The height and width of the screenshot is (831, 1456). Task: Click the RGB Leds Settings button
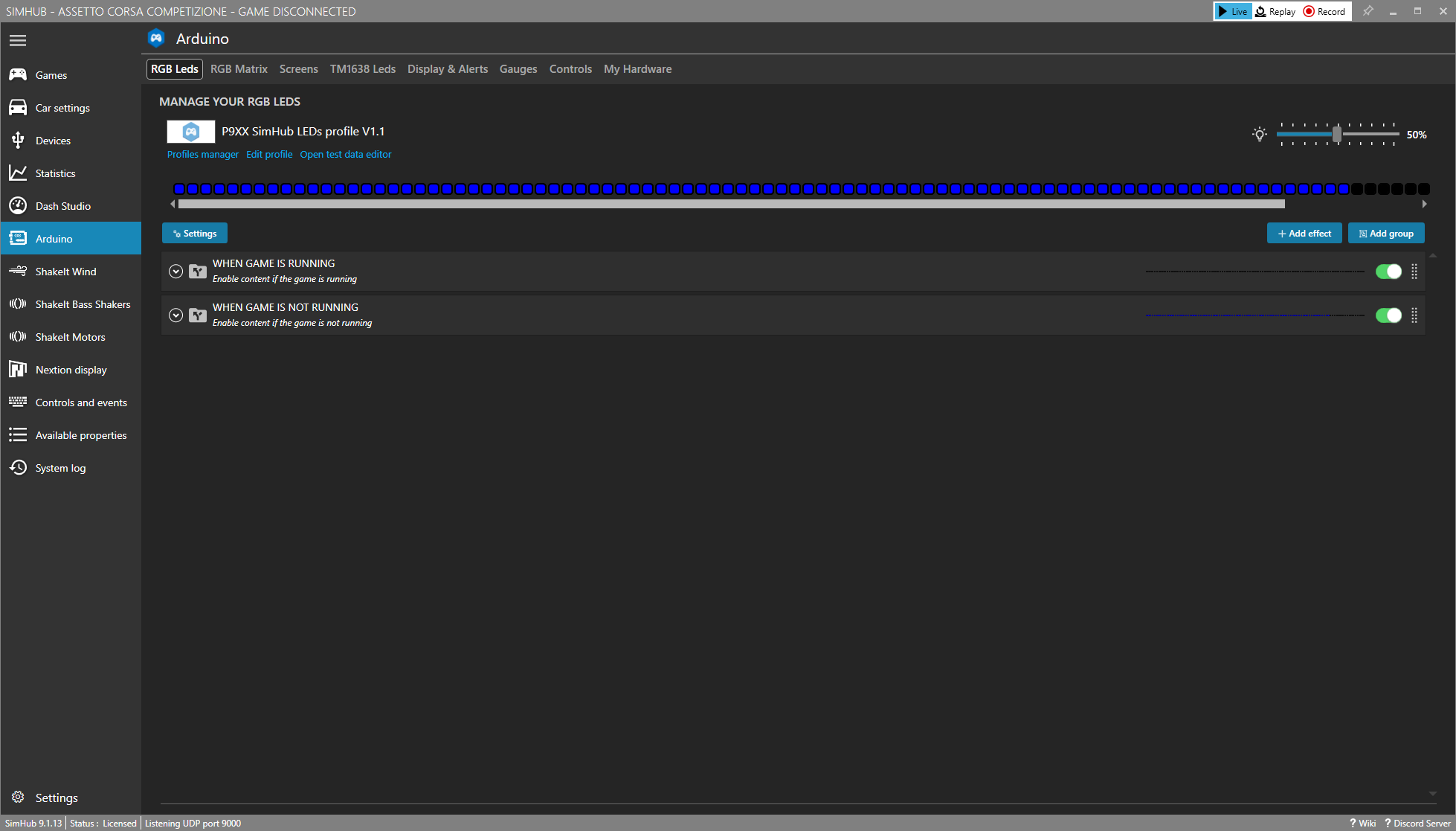coord(195,233)
